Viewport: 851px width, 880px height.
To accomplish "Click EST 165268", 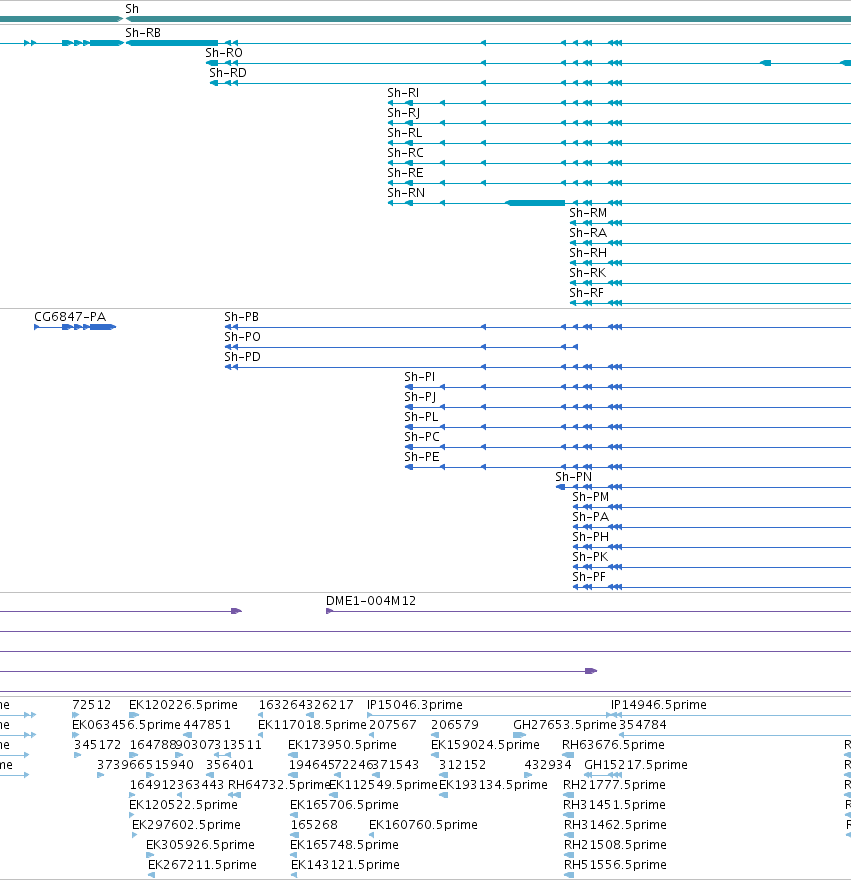I will pos(314,825).
